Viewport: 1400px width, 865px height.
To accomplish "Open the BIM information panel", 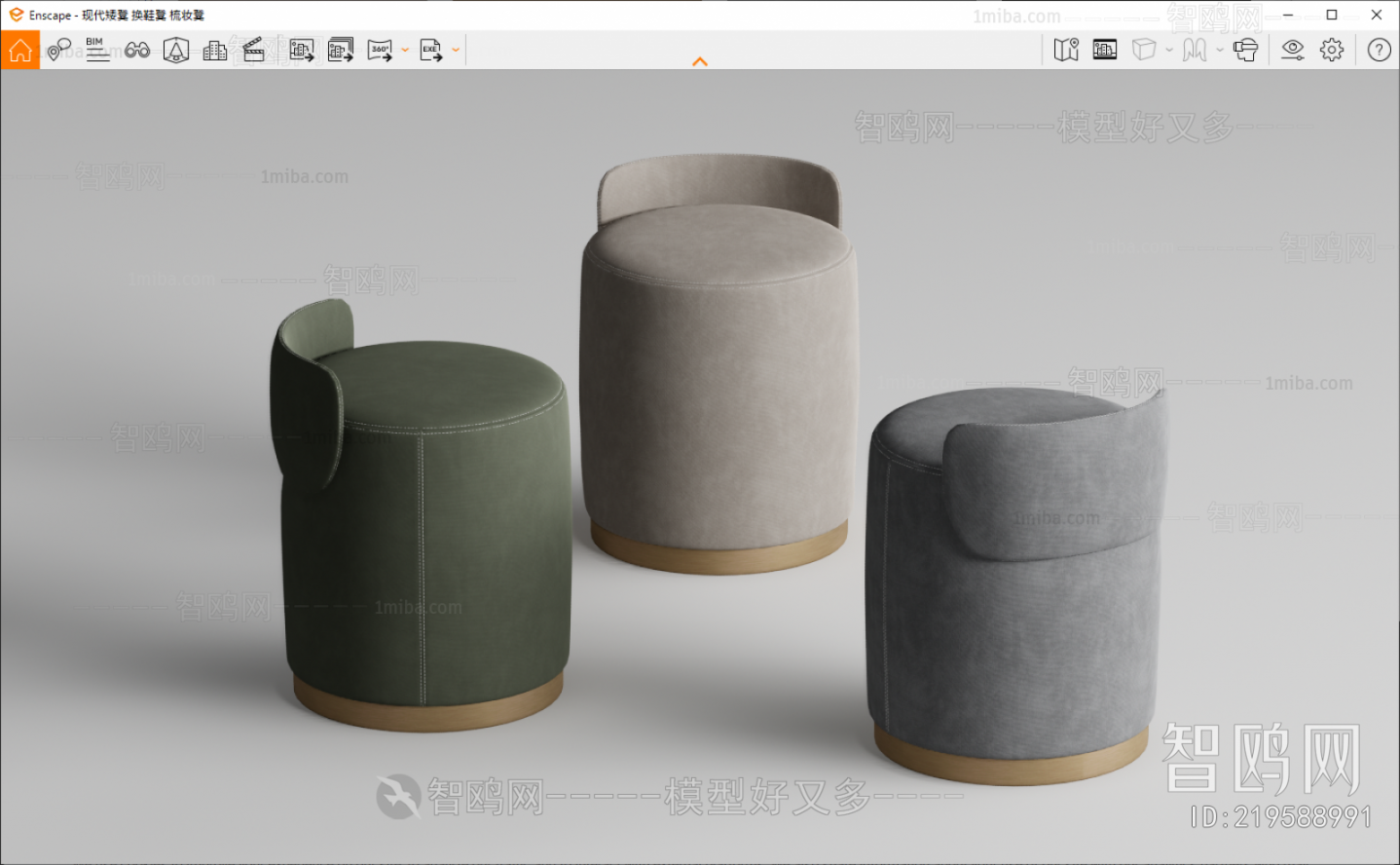I will 97,50.
